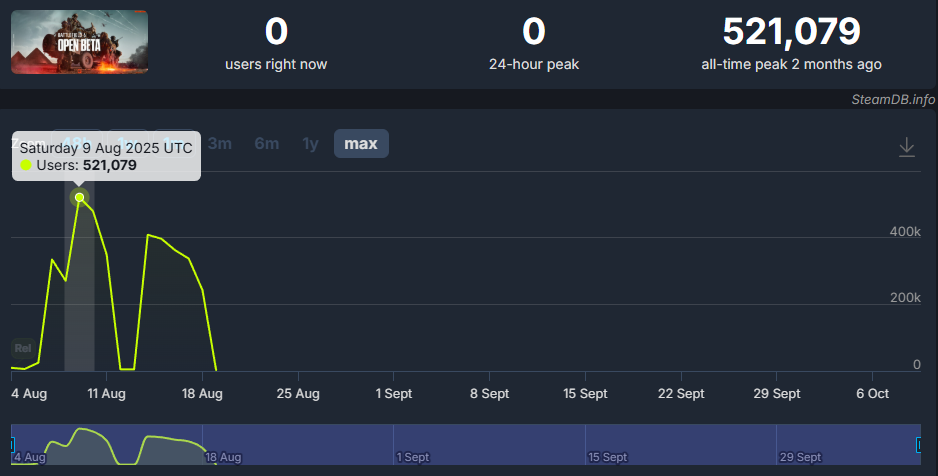The image size is (938, 476).
Task: Click the Battlefield 6 Open Beta game thumbnail
Action: [x=80, y=42]
